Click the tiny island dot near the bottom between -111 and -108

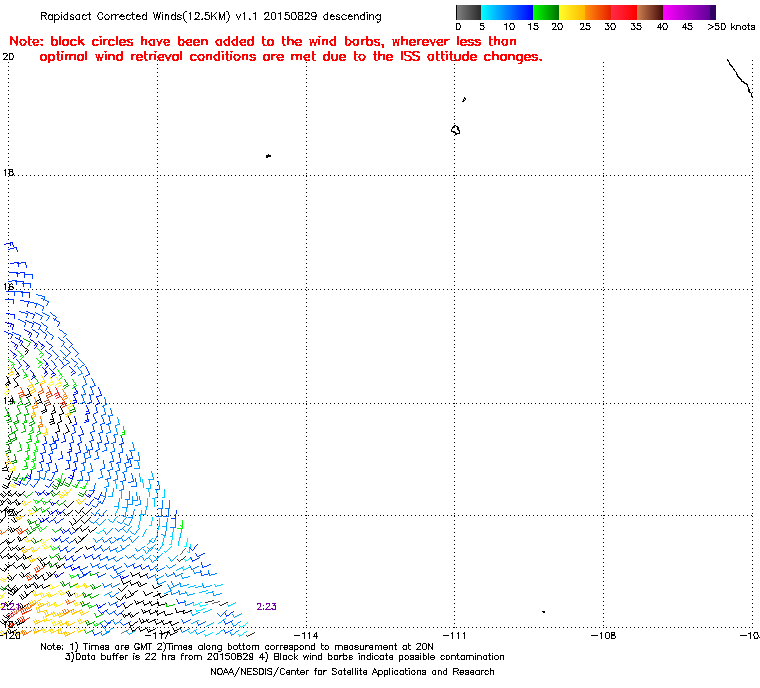coord(543,612)
